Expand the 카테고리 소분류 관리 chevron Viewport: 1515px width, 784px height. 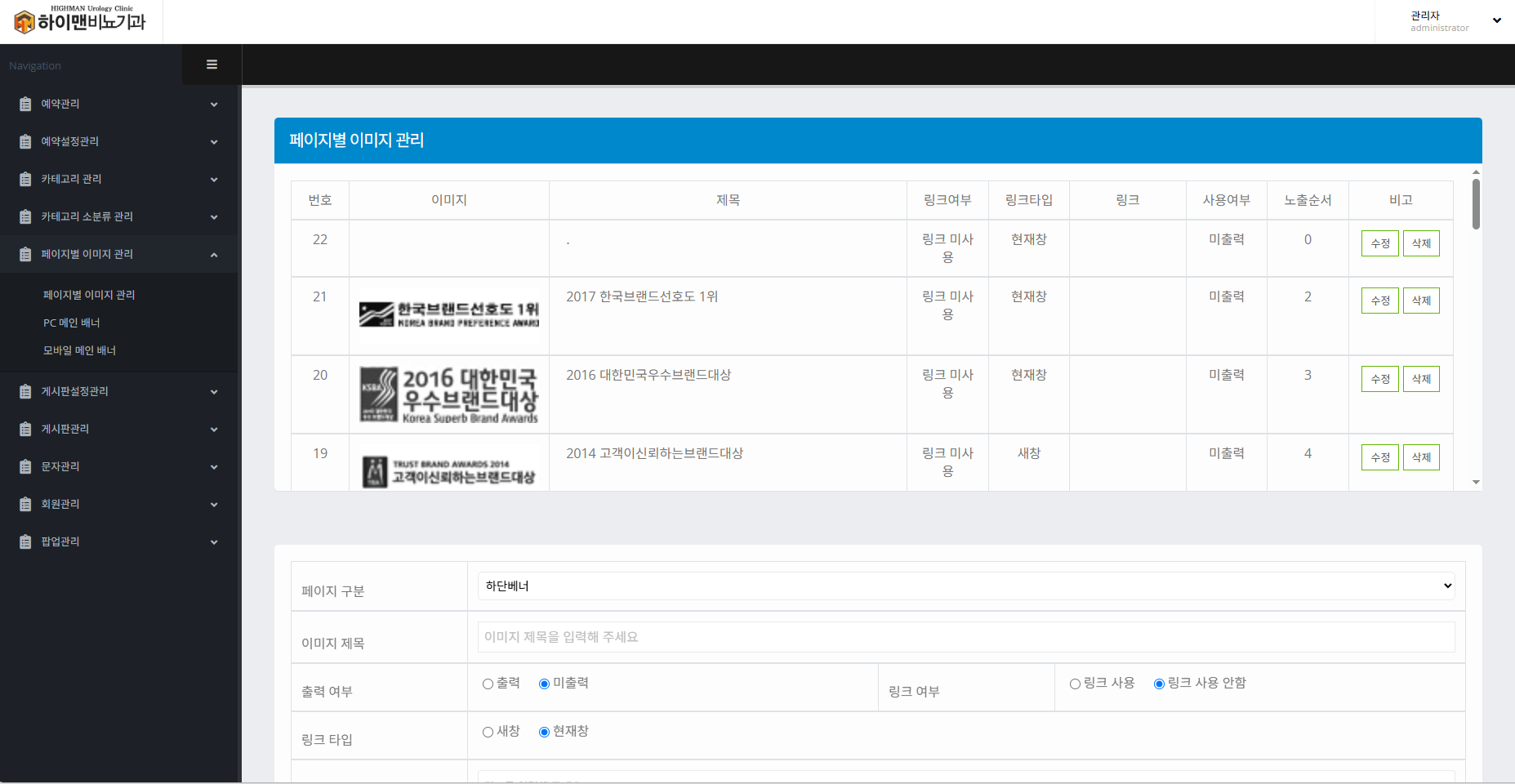(x=214, y=217)
